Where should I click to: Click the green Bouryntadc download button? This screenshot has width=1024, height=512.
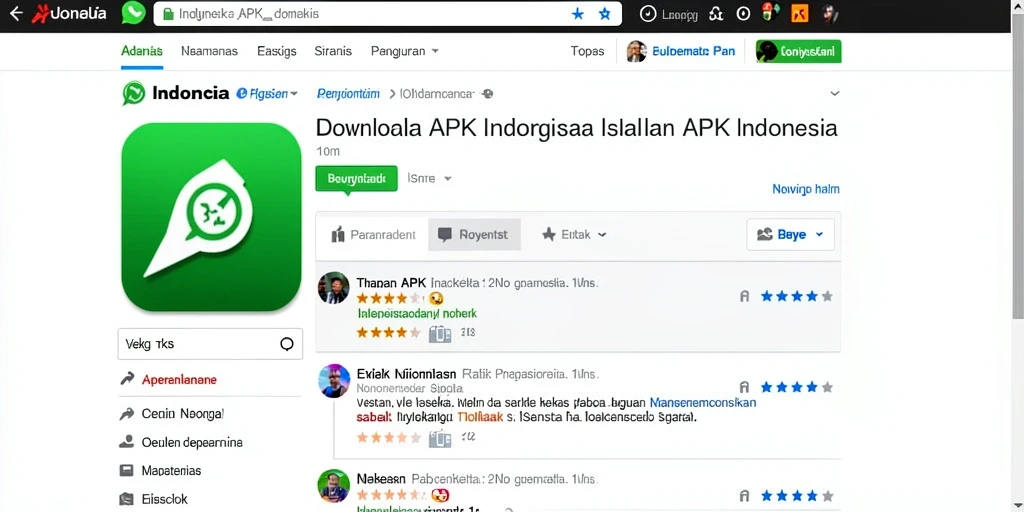tap(356, 178)
